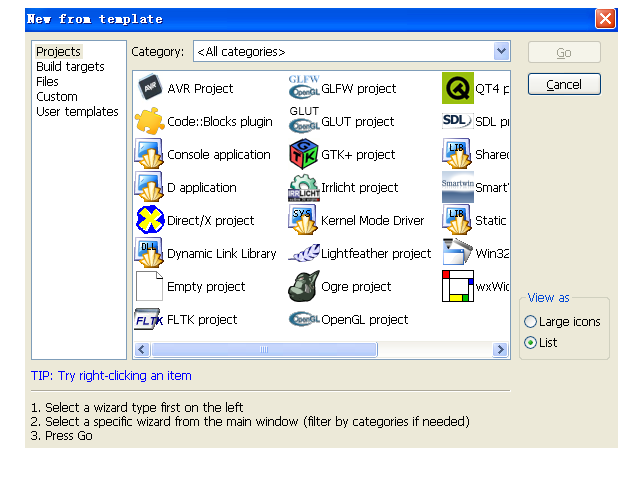Click the 'Kernel Mode Driver' label
This screenshot has height=480, width=640.
click(373, 220)
